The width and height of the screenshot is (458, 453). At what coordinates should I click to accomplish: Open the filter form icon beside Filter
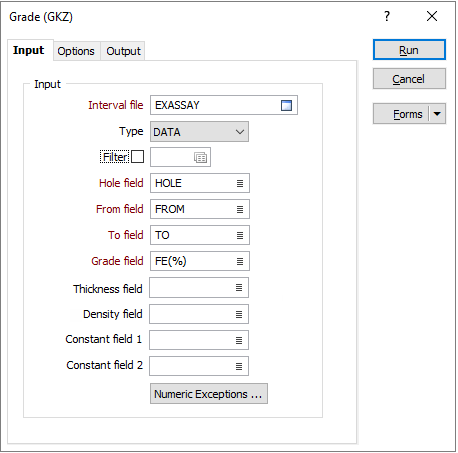pyautogui.click(x=200, y=157)
